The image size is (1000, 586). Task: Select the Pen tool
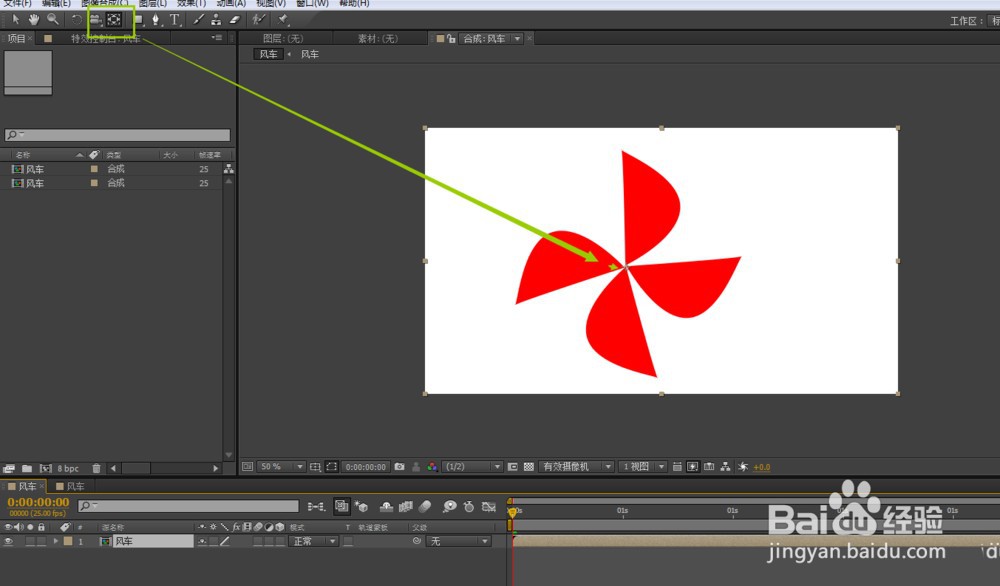[x=156, y=20]
